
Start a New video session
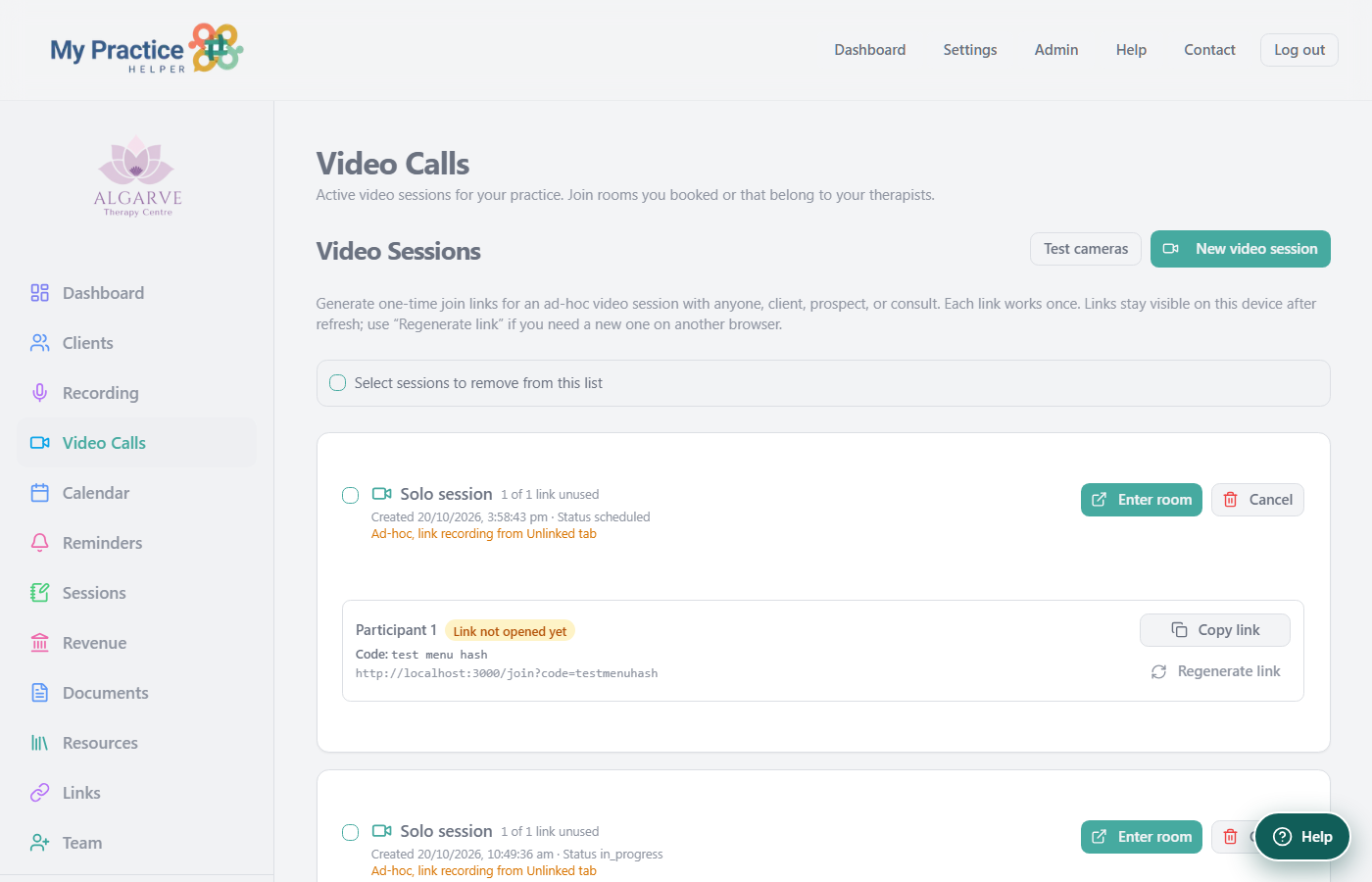click(1241, 249)
